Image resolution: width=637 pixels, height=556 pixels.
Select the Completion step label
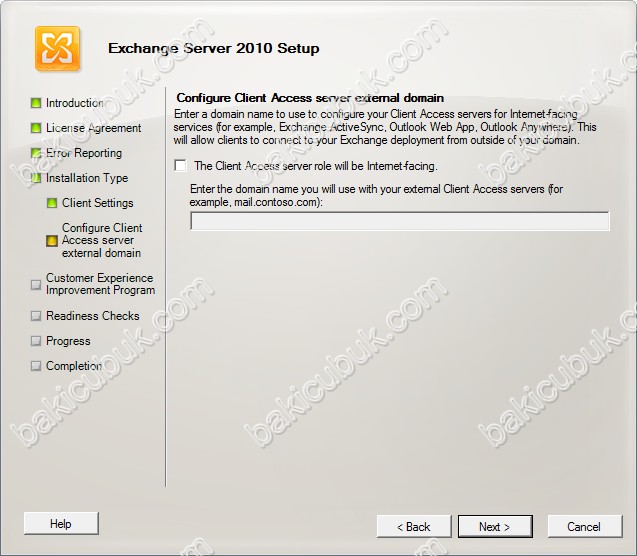(74, 366)
